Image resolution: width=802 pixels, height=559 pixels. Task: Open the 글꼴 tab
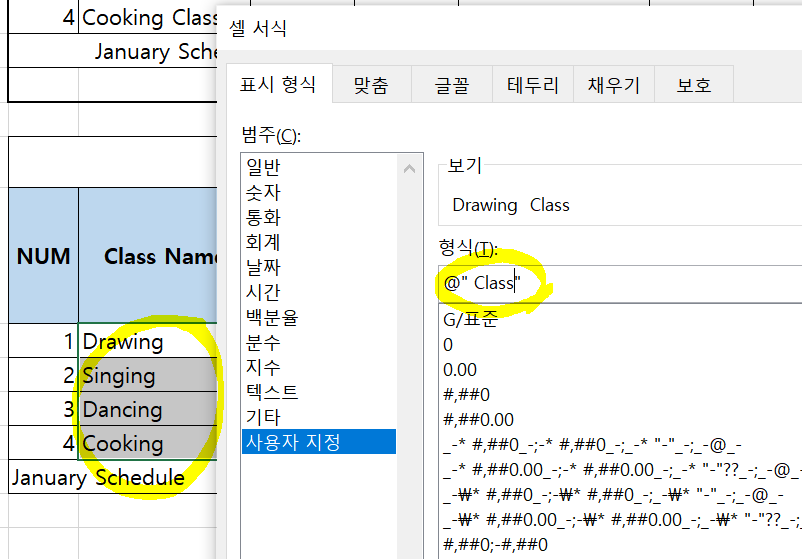452,85
